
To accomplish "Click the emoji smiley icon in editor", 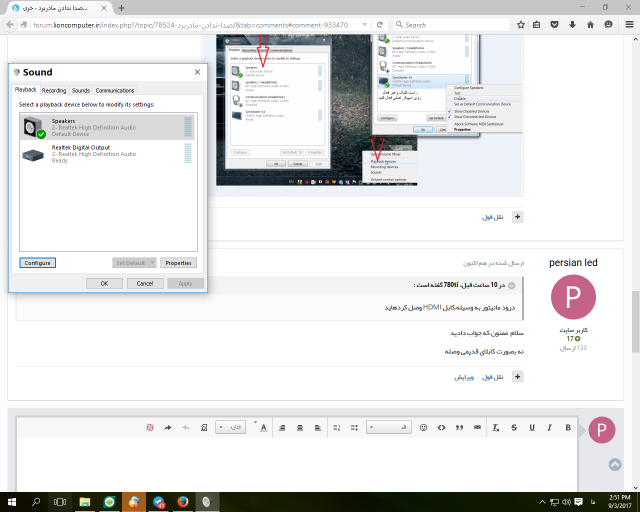I will tap(424, 427).
